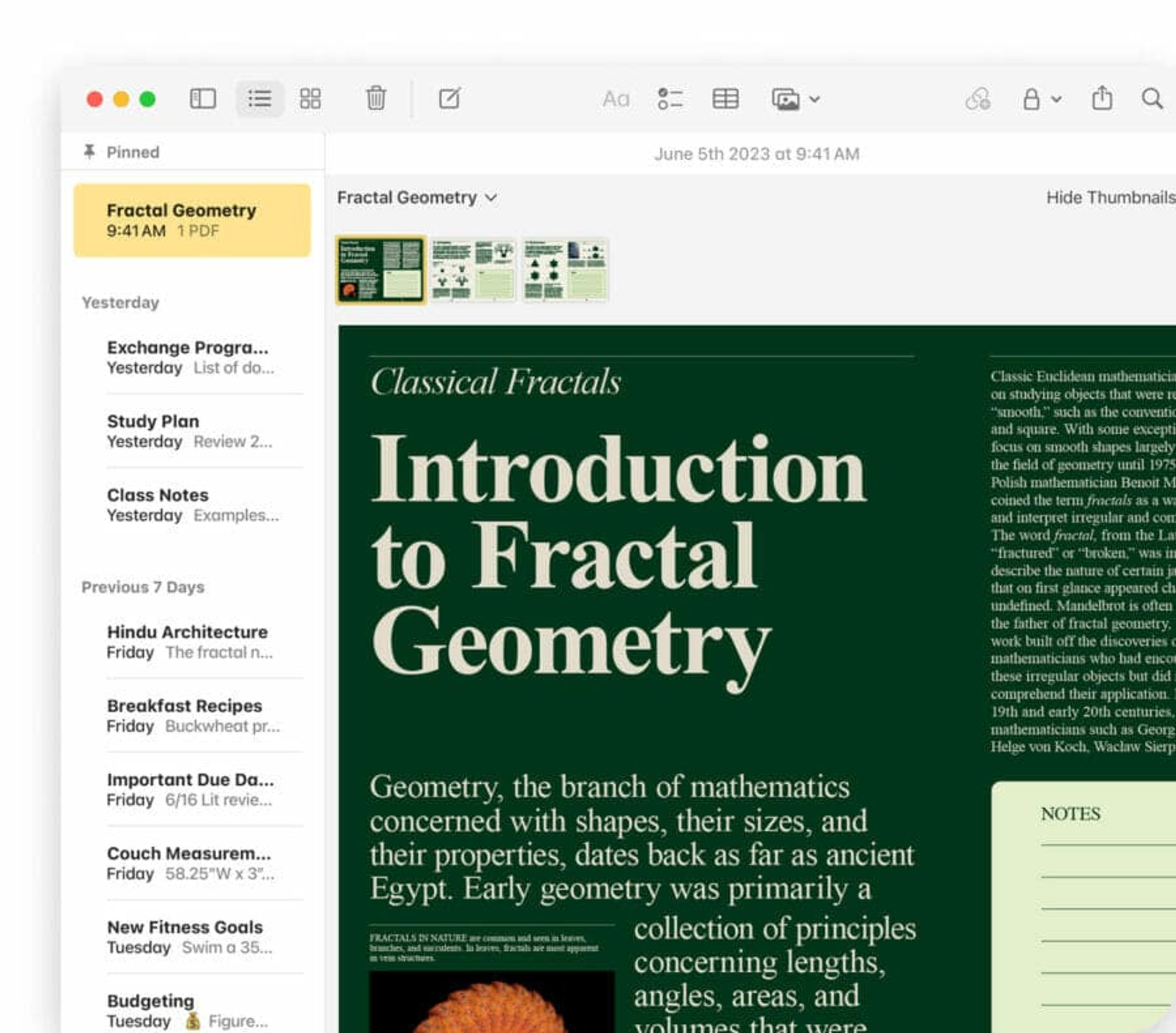Click the NOTES box in PDF
Screen dimensions: 1176x1033
[1084, 906]
